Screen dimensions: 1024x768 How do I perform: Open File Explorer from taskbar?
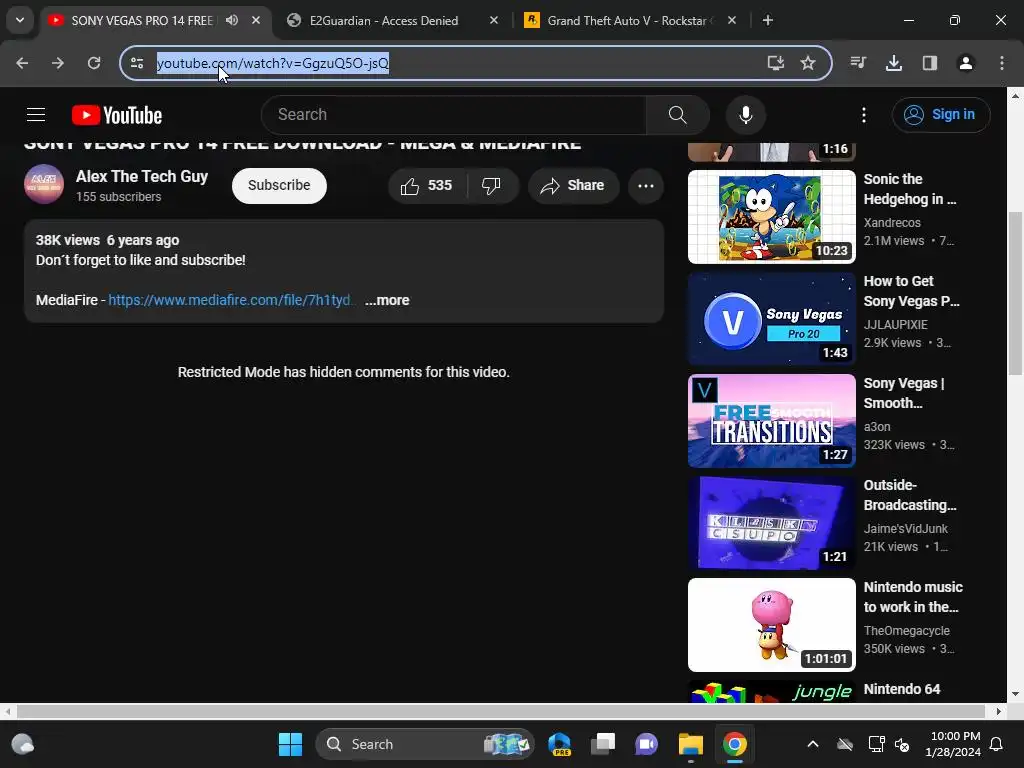click(690, 744)
